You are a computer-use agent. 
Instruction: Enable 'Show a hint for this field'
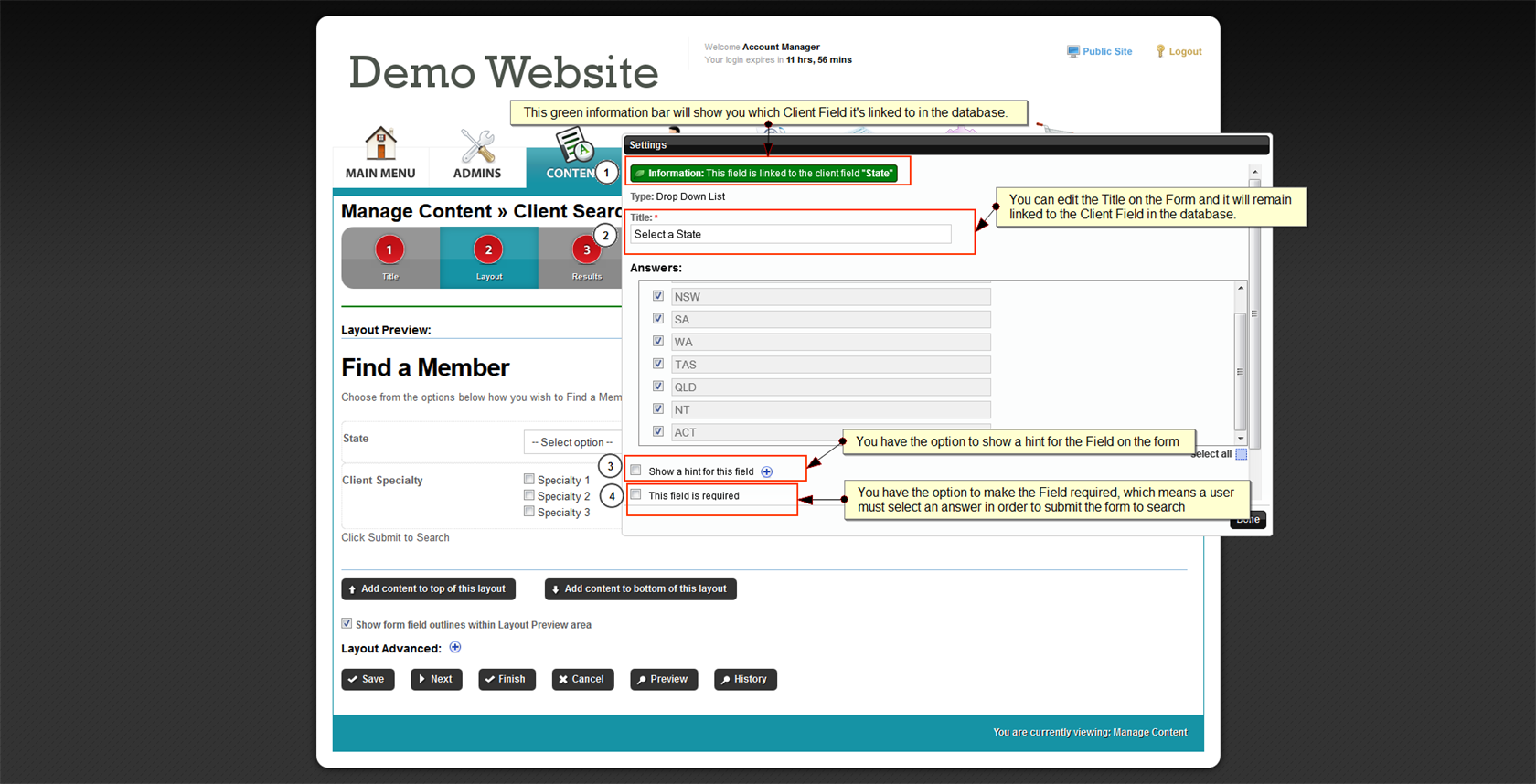pos(636,471)
